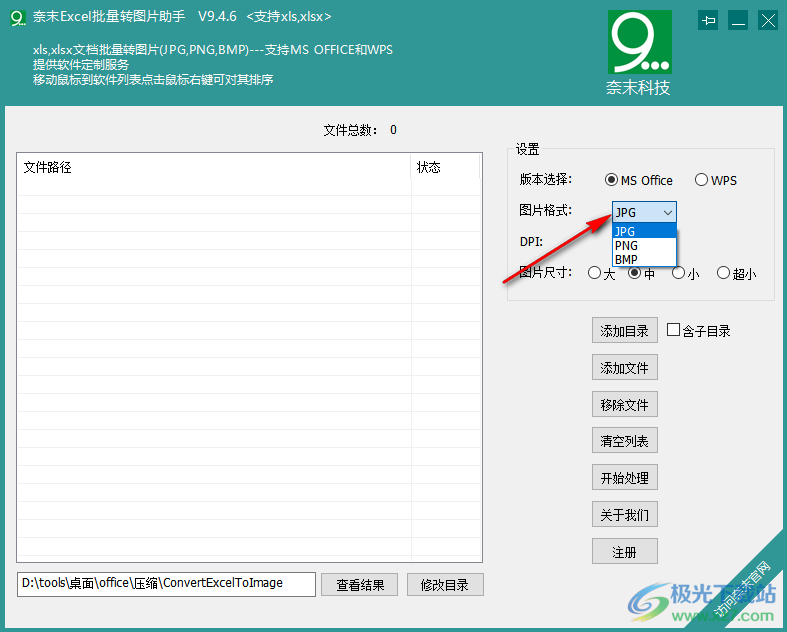Viewport: 787px width, 632px height.
Task: Click the 图片格式 label
Action: coord(545,210)
